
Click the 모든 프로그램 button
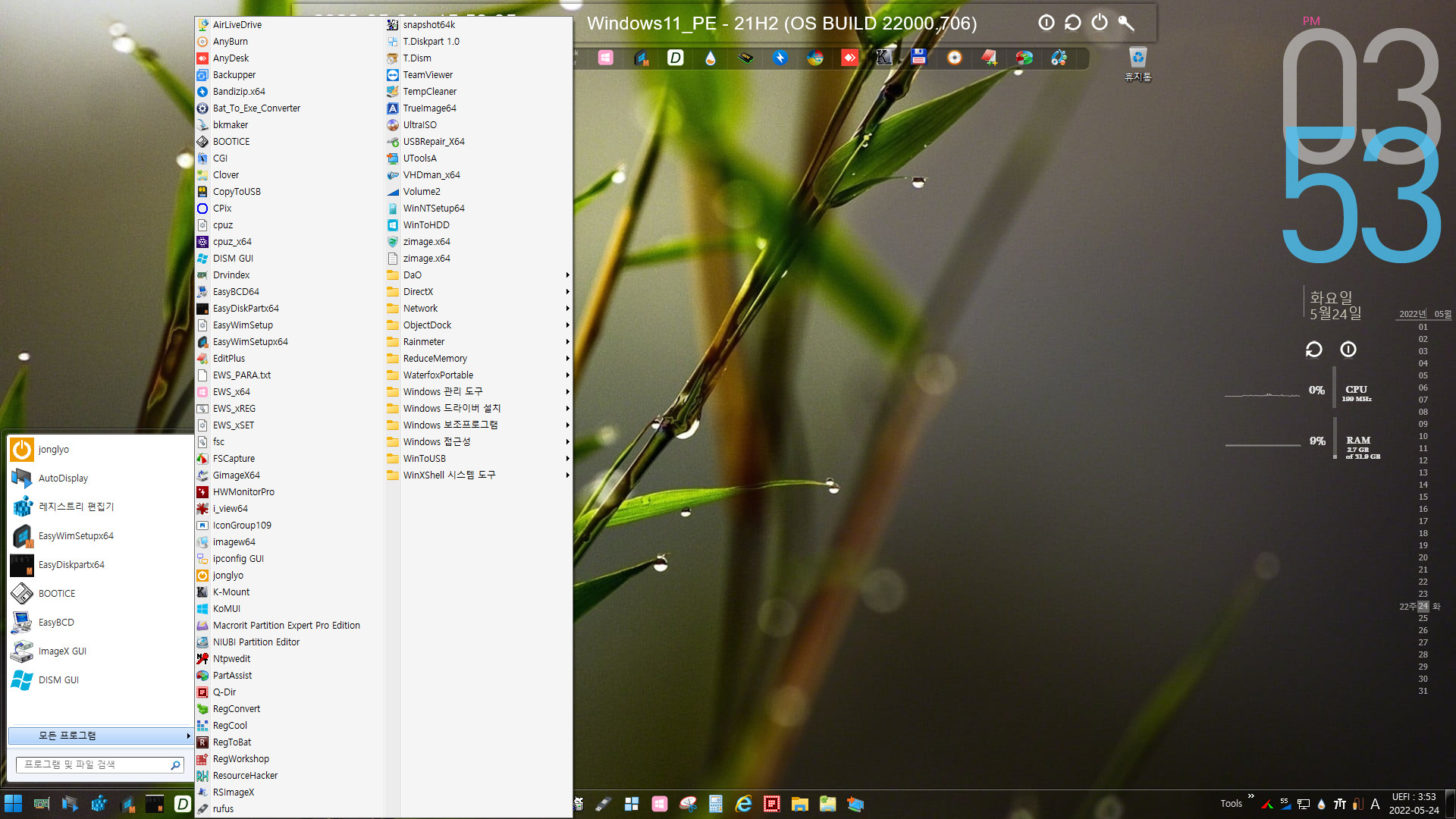point(100,736)
